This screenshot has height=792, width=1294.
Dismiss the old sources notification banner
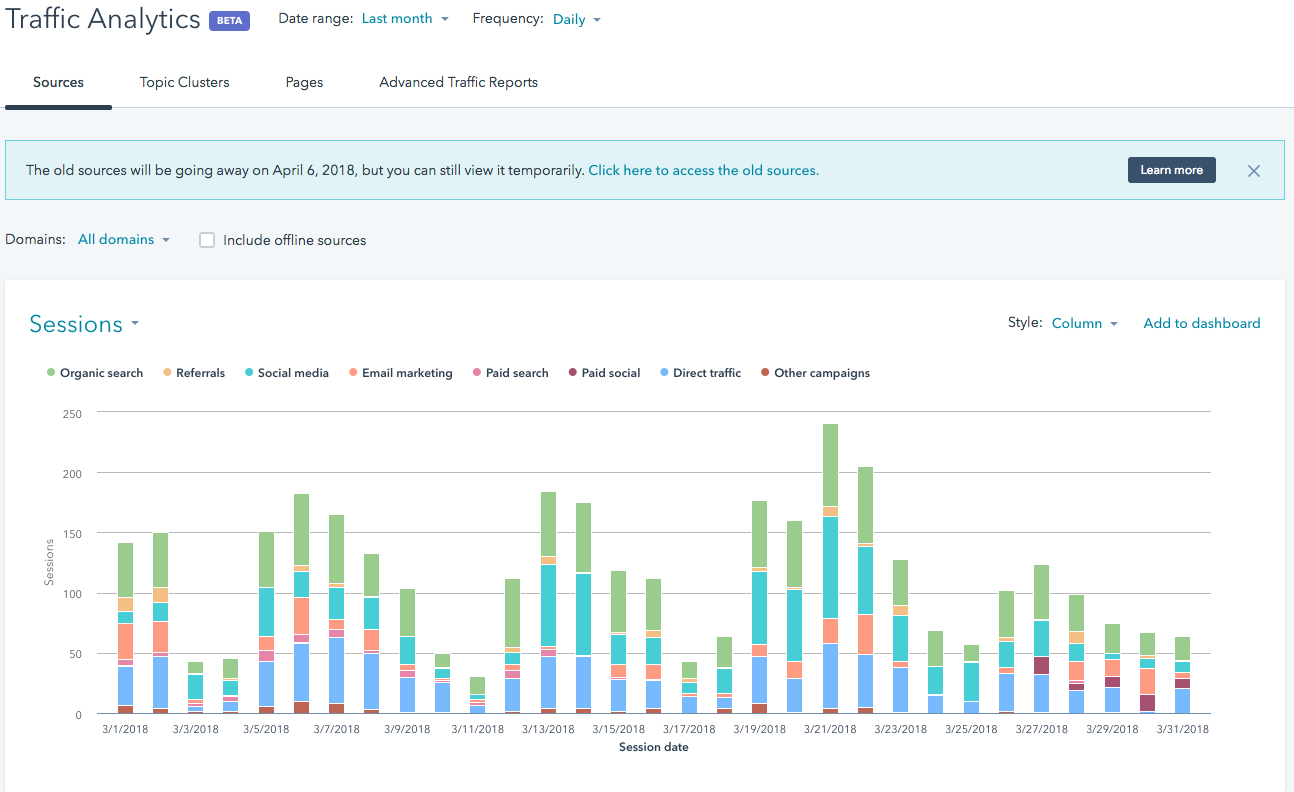click(1253, 171)
